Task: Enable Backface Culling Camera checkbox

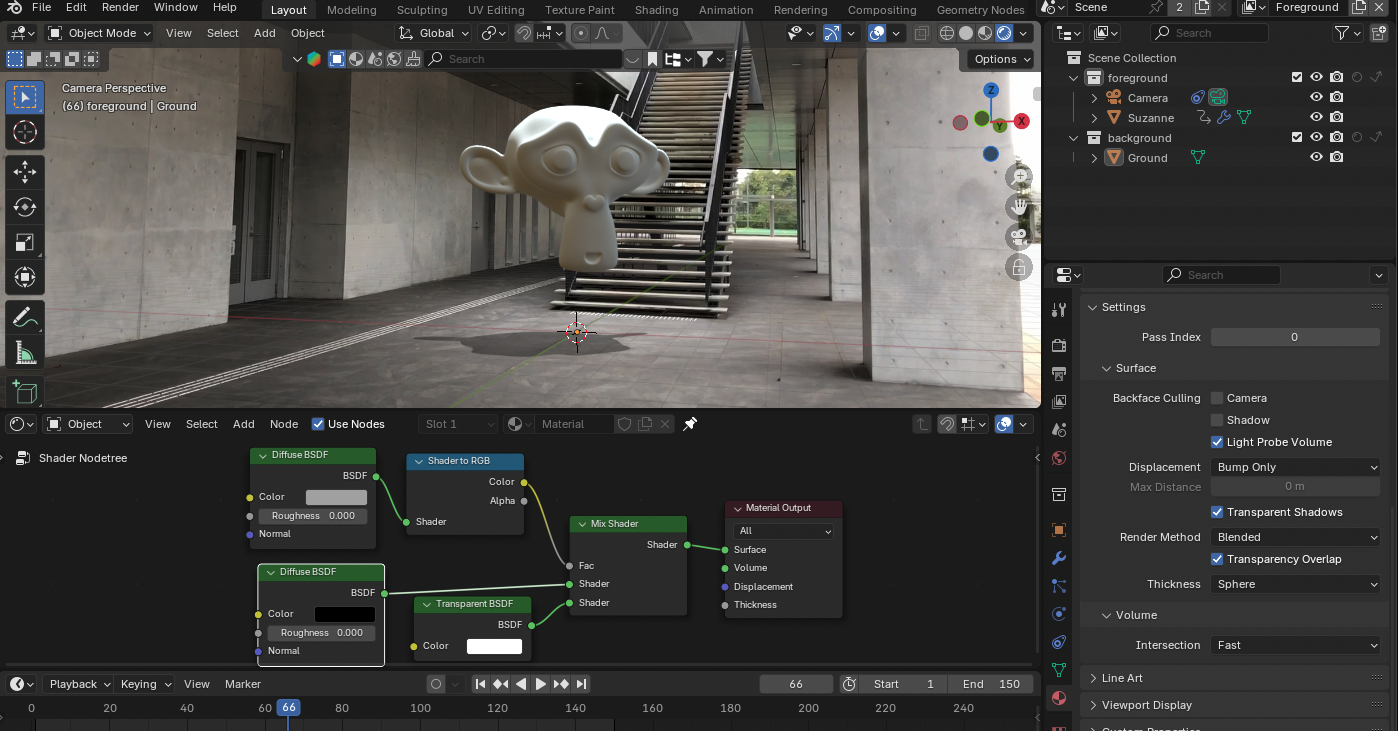Action: (1217, 398)
